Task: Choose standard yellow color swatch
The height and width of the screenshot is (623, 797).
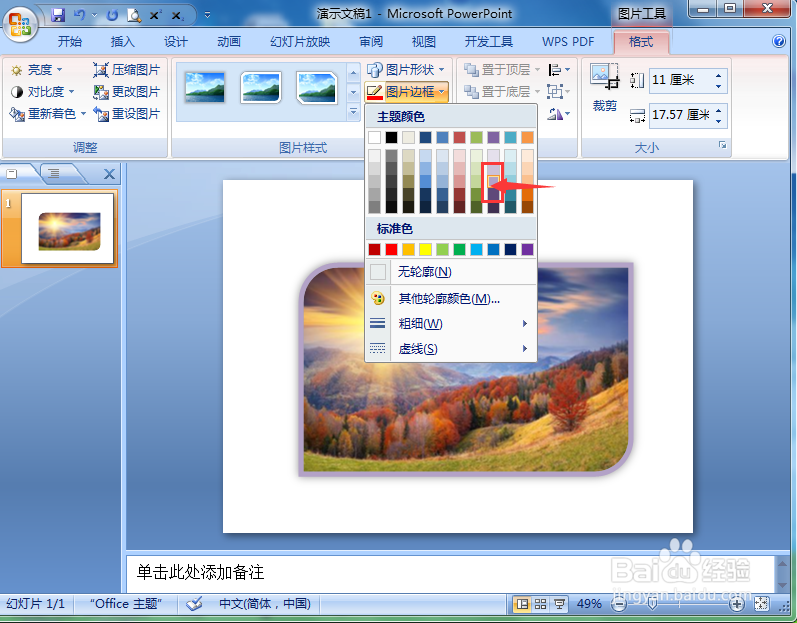Action: tap(425, 250)
